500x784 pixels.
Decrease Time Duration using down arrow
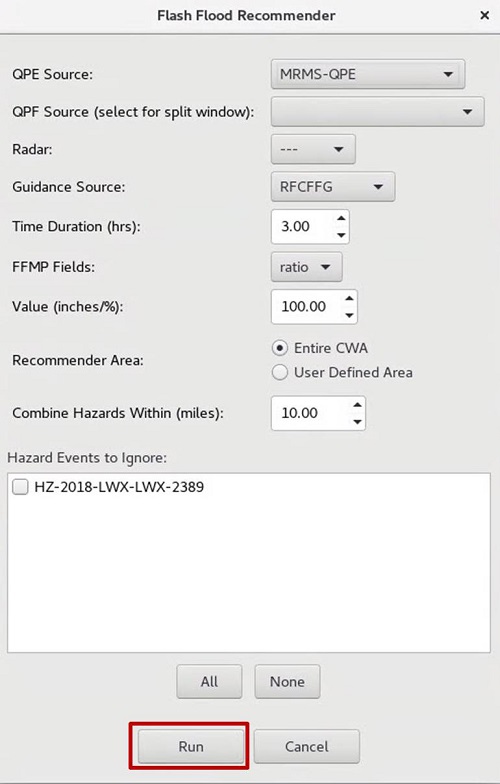(341, 235)
